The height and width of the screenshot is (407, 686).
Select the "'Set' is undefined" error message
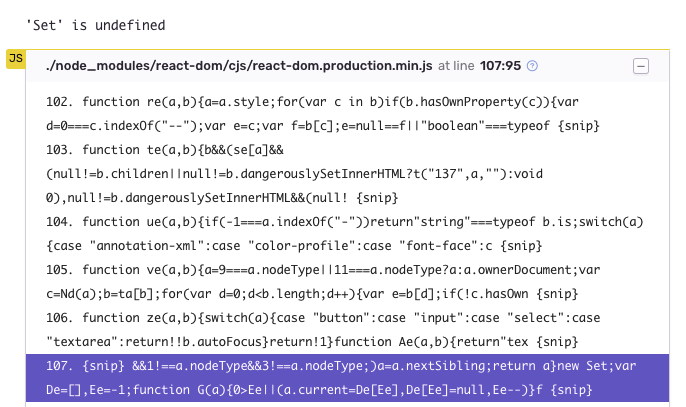95,25
